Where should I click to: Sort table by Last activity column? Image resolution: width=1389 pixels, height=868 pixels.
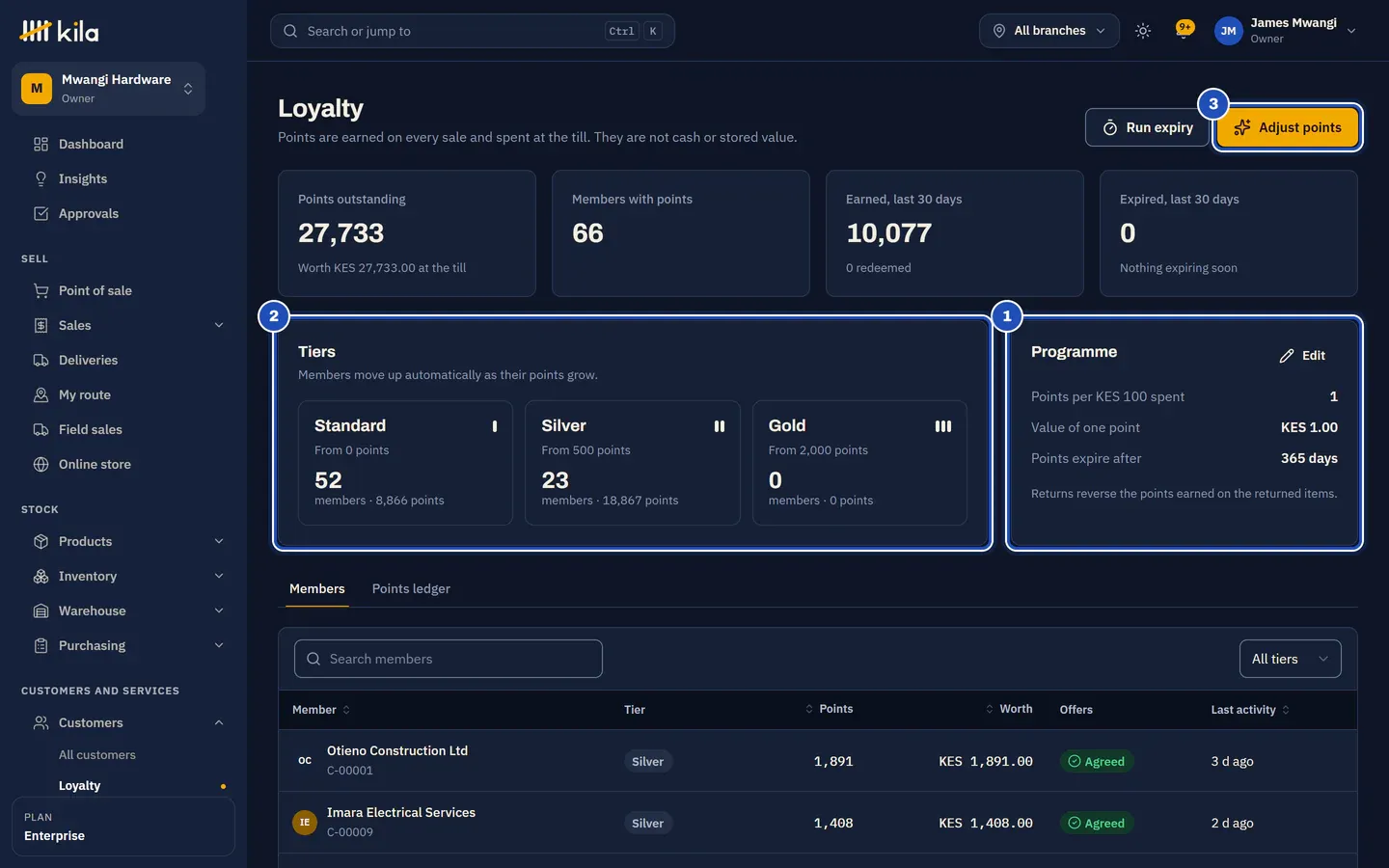coord(1250,710)
